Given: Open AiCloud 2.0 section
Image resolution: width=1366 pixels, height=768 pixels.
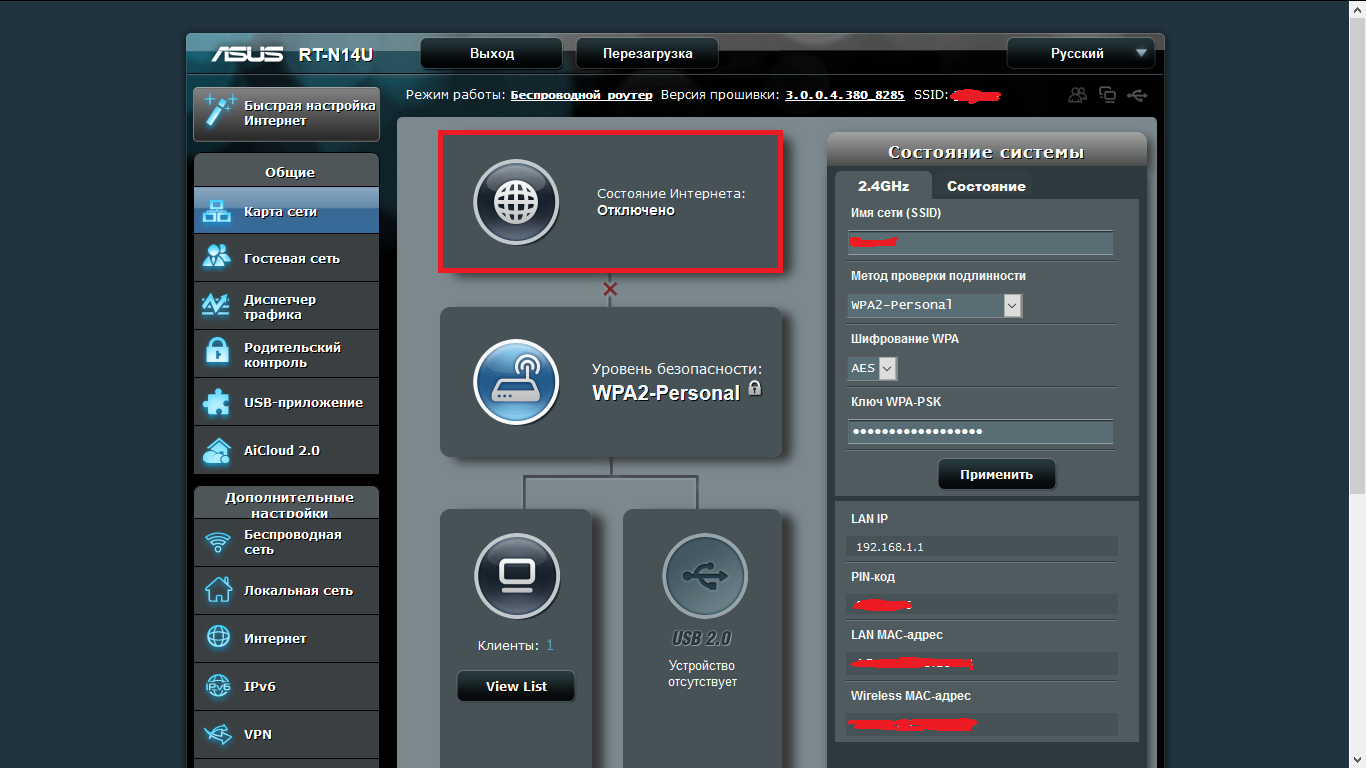Looking at the screenshot, I should point(286,450).
